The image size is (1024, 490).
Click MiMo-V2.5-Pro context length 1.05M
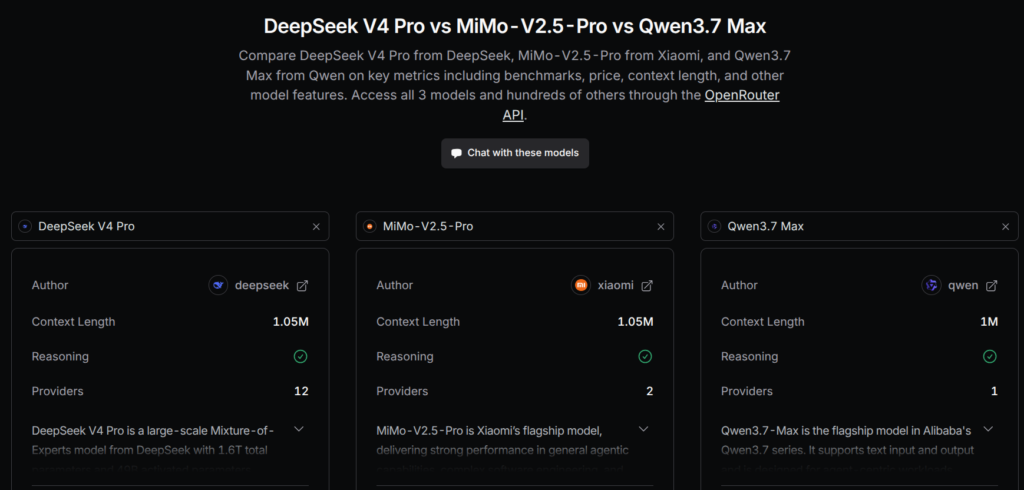tap(635, 321)
